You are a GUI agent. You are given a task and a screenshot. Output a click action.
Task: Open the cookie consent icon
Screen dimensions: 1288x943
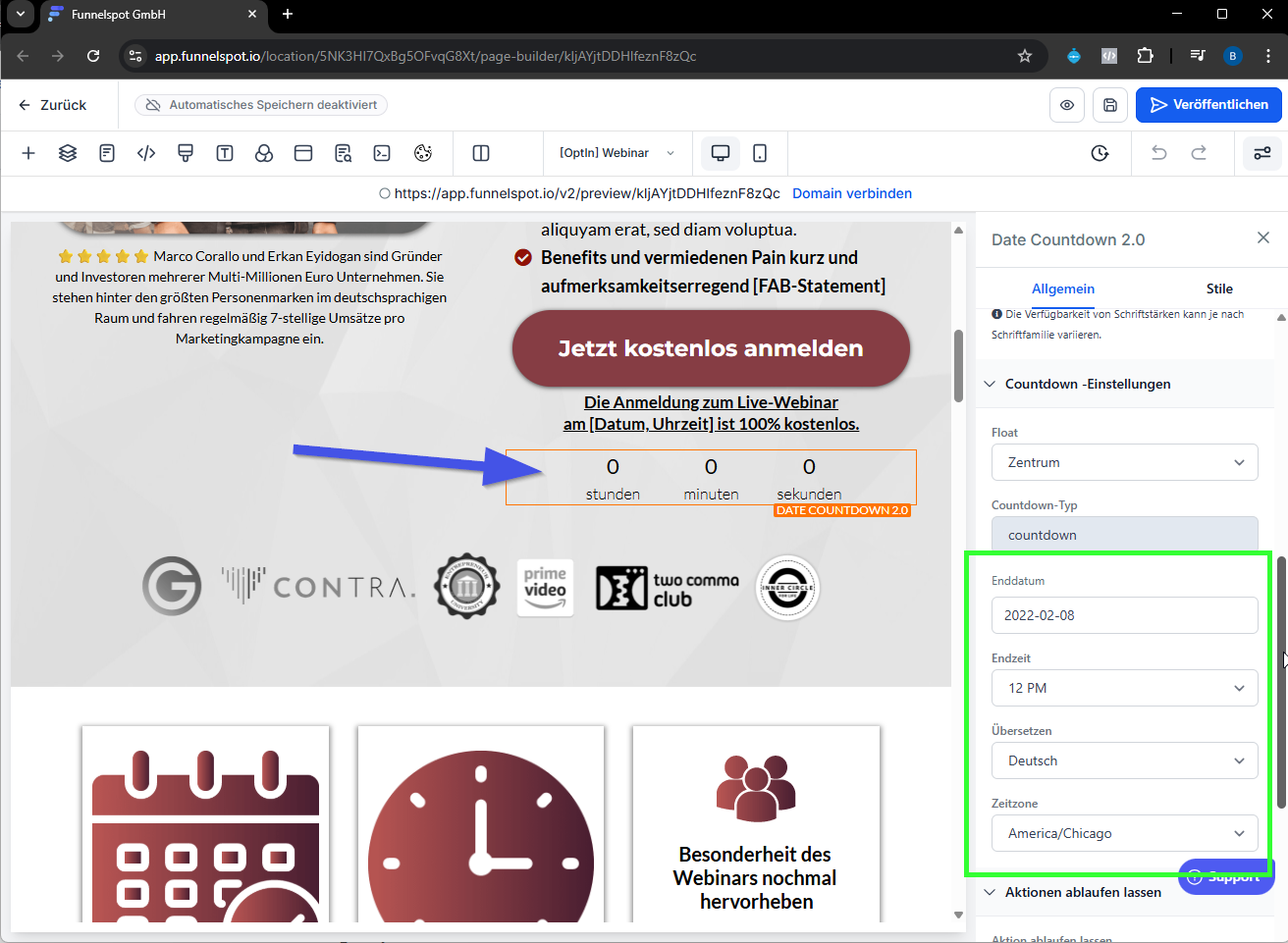[423, 153]
